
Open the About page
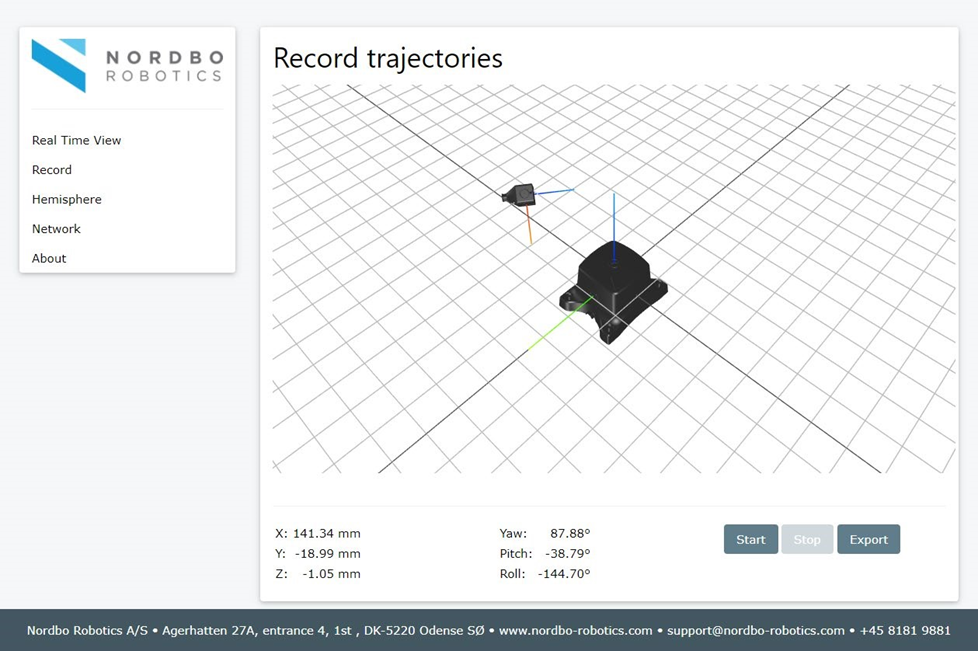49,258
